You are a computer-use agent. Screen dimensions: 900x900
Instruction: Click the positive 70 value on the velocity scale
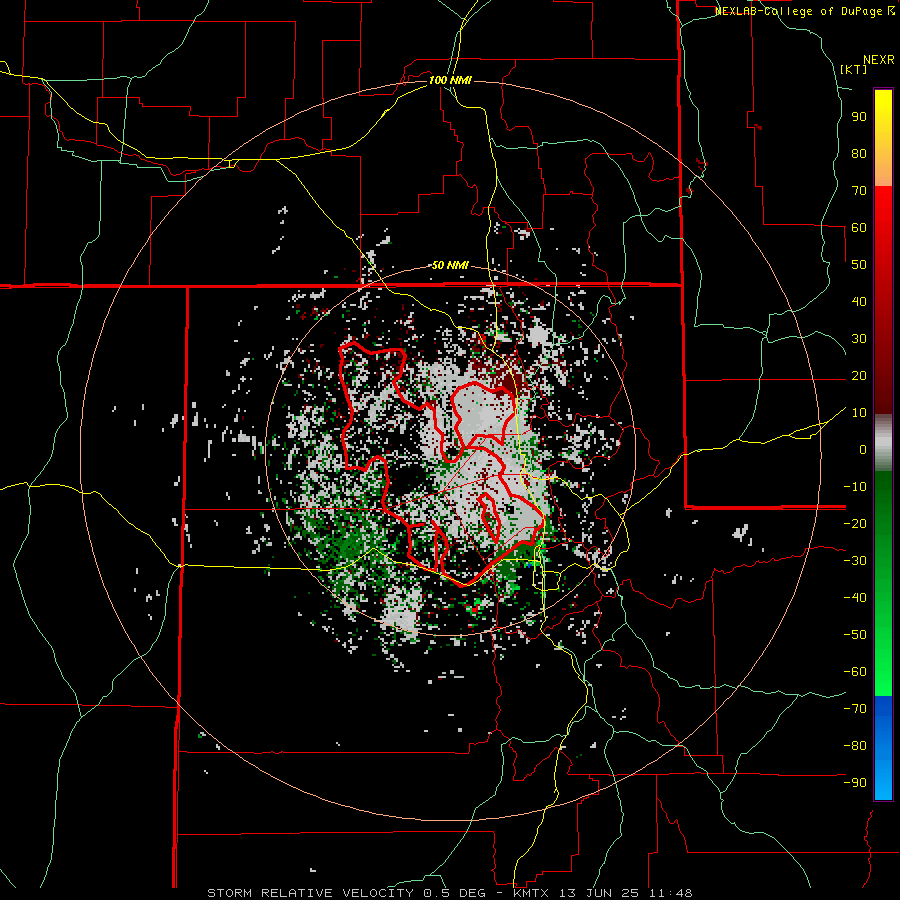click(859, 191)
